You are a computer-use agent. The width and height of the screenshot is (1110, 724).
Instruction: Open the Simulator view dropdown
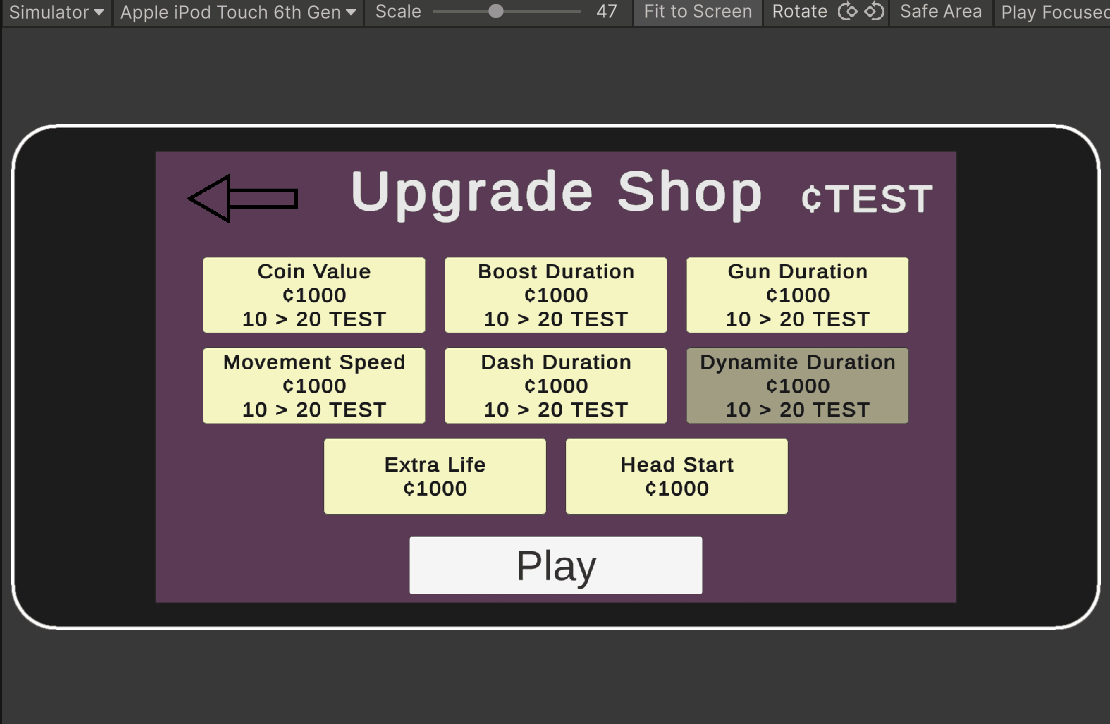56,12
